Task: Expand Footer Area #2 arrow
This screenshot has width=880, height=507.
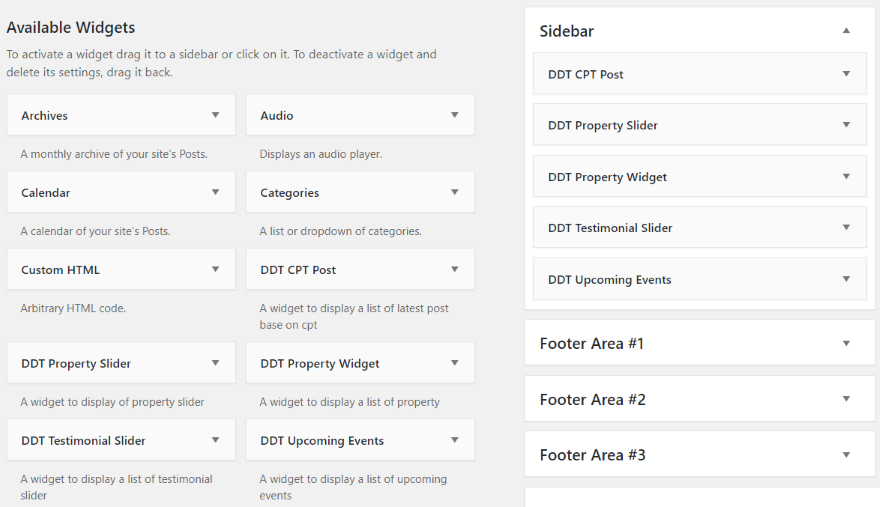Action: tap(846, 399)
